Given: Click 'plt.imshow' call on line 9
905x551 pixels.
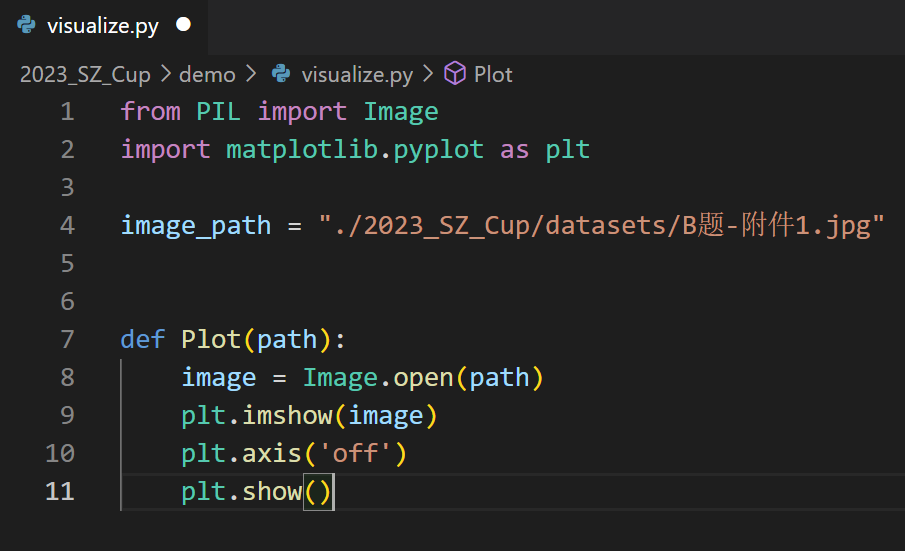Looking at the screenshot, I should coord(257,415).
